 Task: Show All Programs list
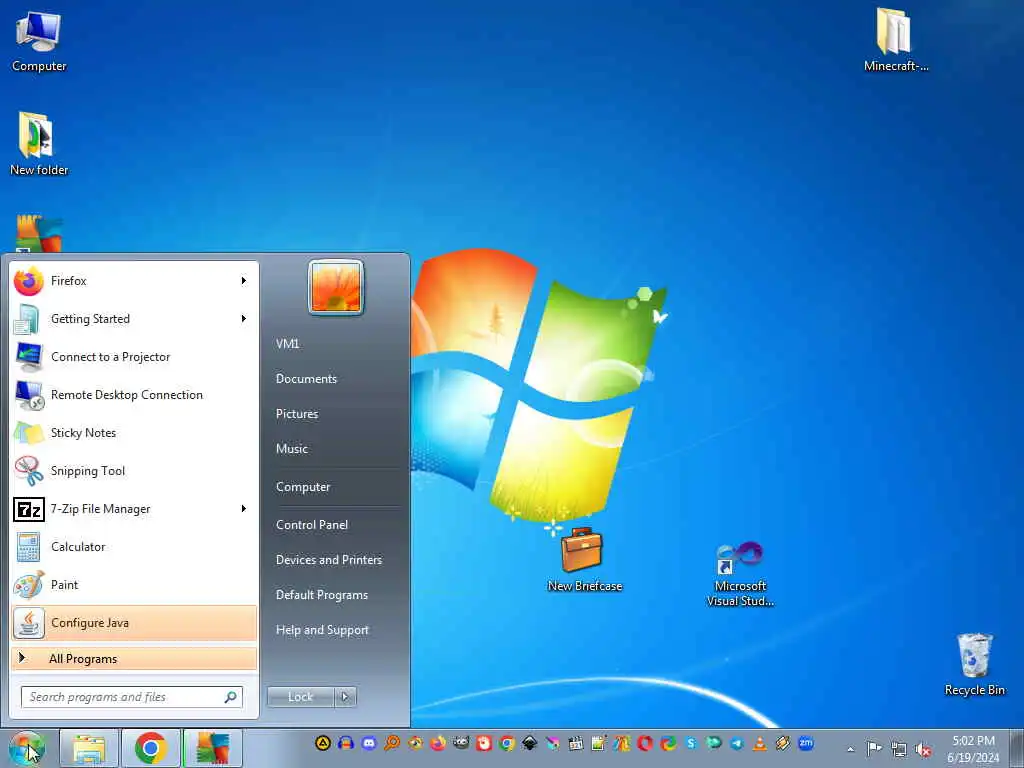(134, 658)
